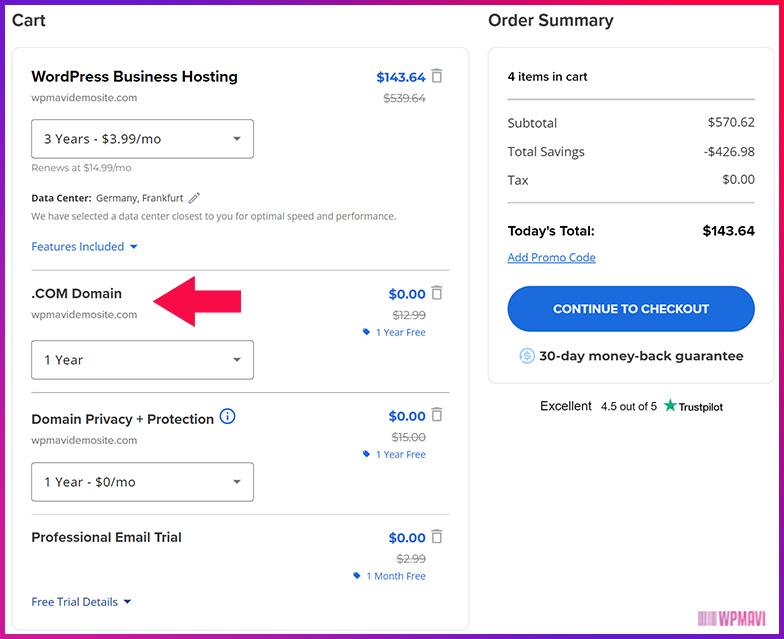Viewport: 784px width, 639px height.
Task: Click Continue to Checkout button
Action: (631, 309)
